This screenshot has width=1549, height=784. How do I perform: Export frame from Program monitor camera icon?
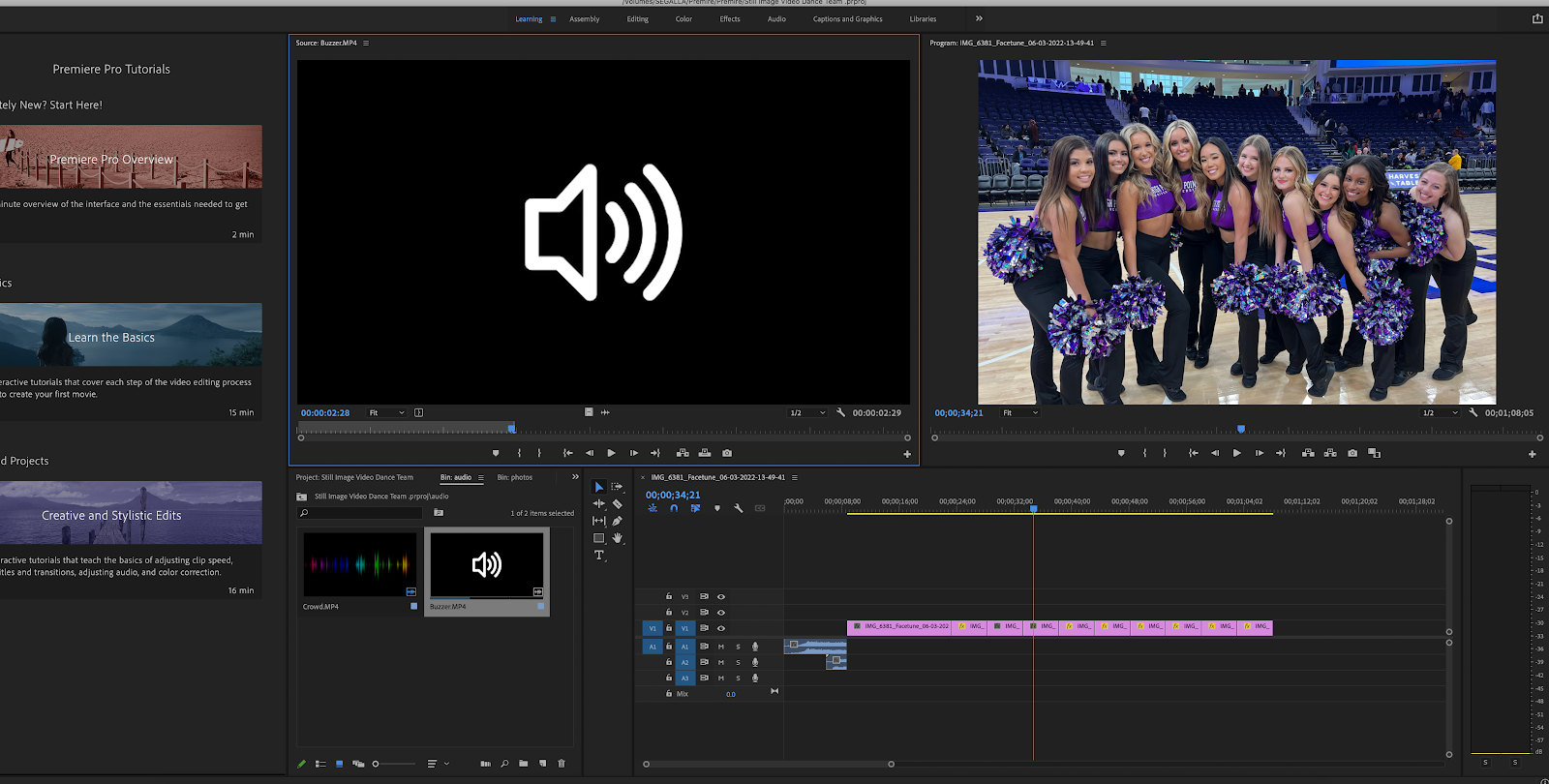coord(1352,453)
